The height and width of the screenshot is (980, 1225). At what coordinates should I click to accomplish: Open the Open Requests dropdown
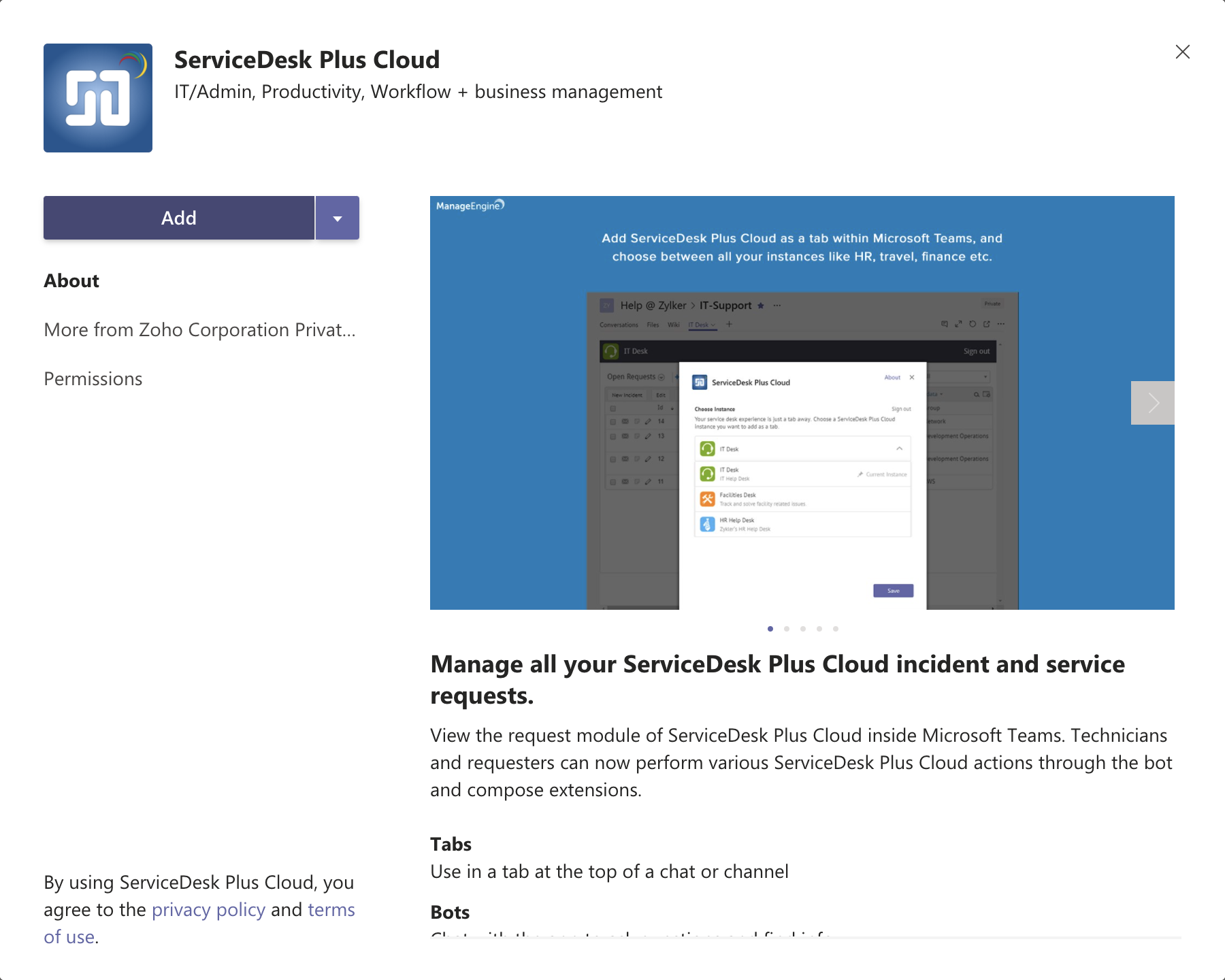(x=660, y=377)
